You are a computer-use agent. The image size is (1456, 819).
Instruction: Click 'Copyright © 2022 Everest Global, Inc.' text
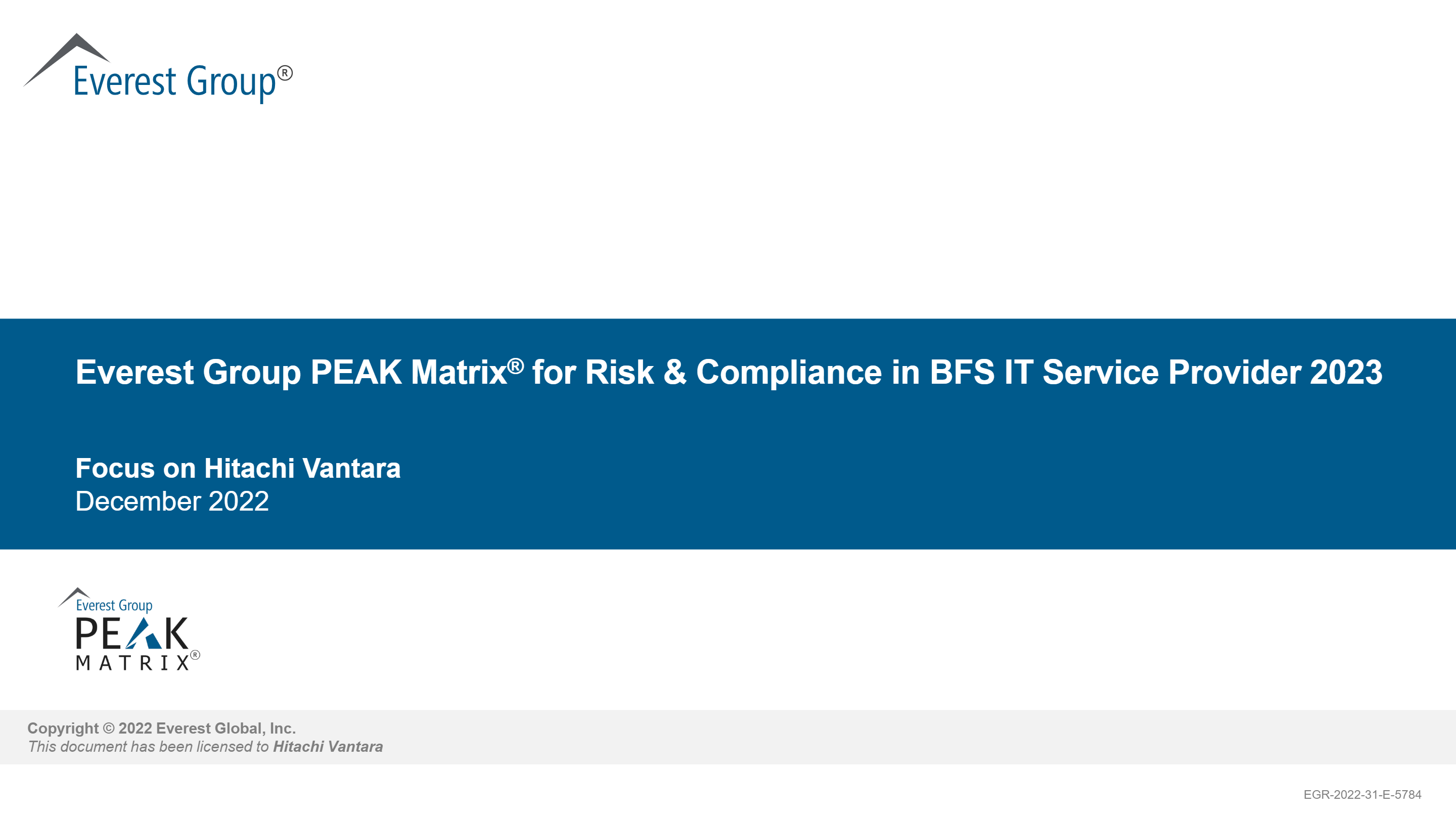(x=162, y=729)
